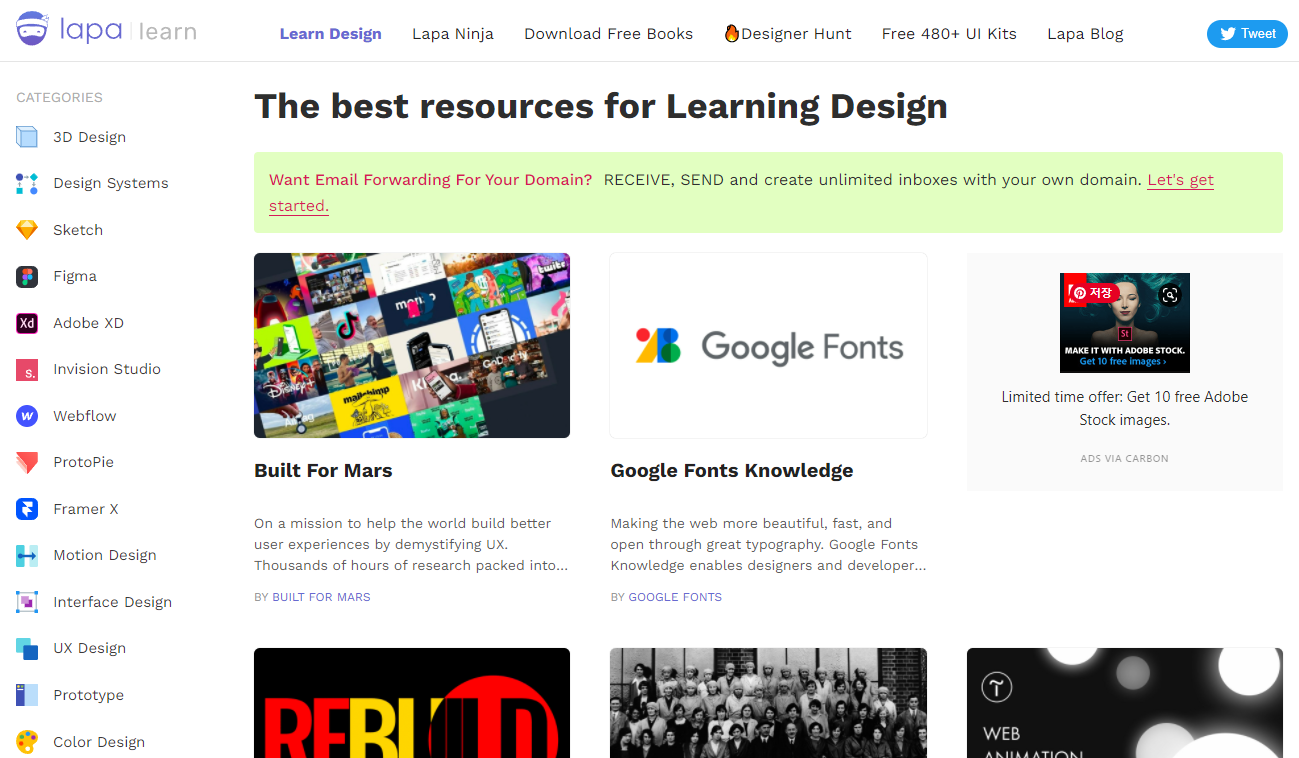Select the Prototype category label
The image size is (1299, 758).
[88, 695]
